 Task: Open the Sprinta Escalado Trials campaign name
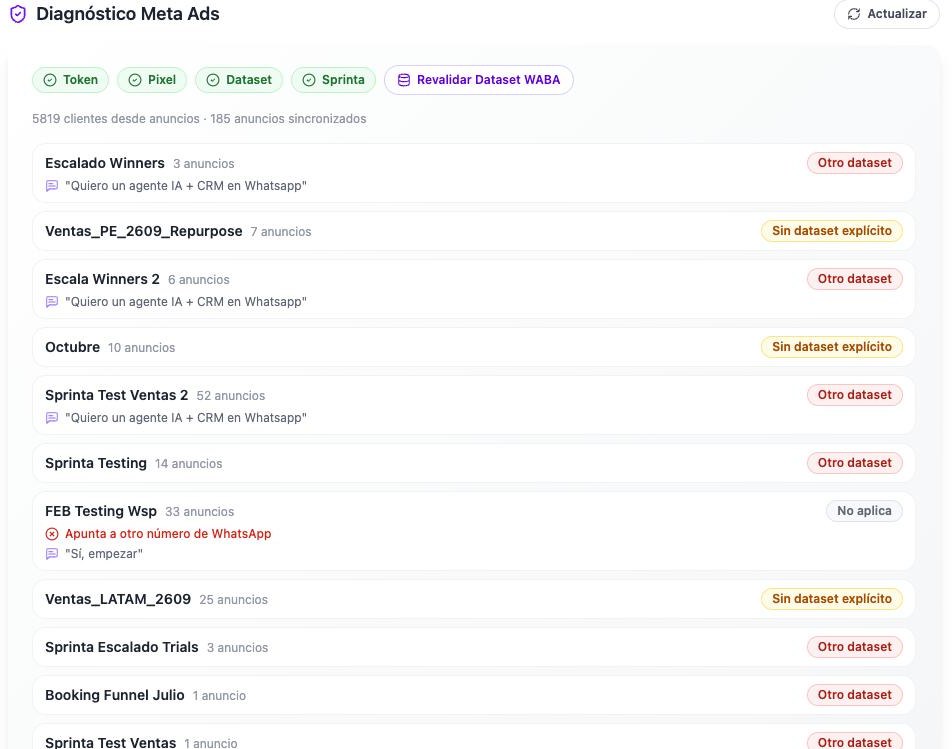[x=121, y=647]
